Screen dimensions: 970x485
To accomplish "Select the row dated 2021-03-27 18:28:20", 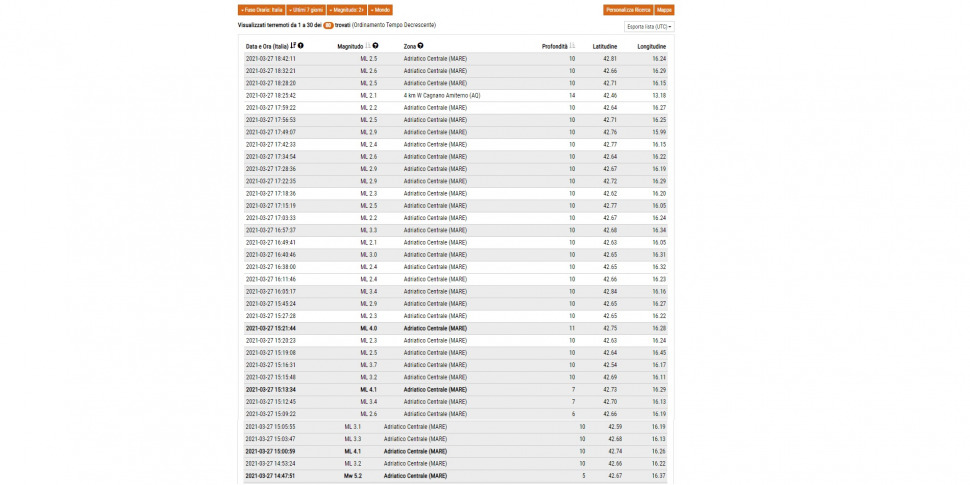I will [x=455, y=83].
